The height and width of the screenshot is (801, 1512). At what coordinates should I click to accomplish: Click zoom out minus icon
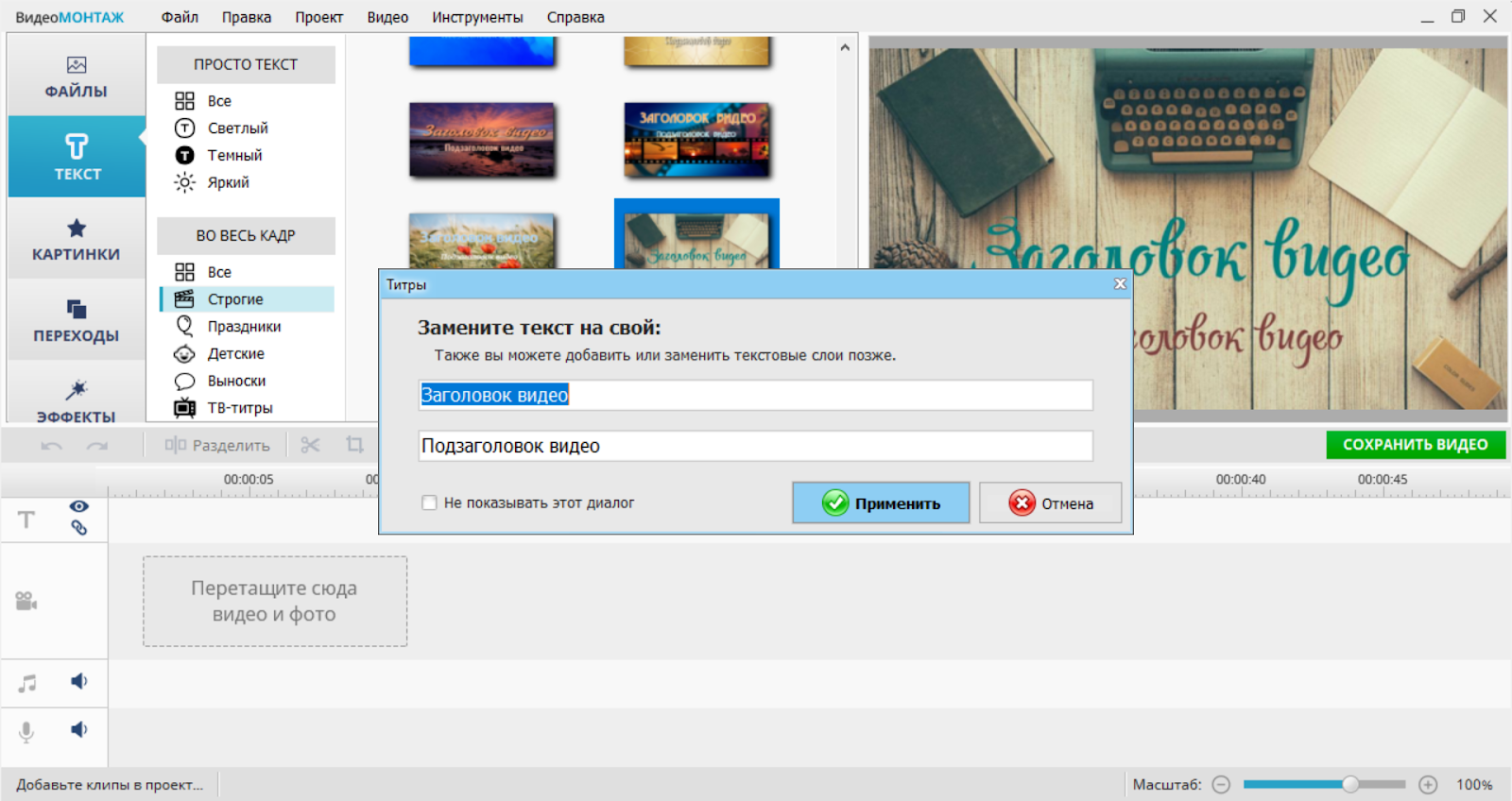pyautogui.click(x=1221, y=785)
